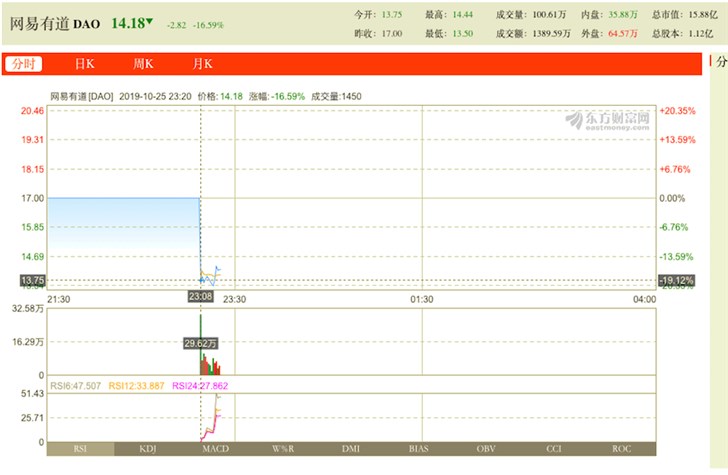
Task: Click the 04:00 time axis label
Action: click(x=644, y=299)
